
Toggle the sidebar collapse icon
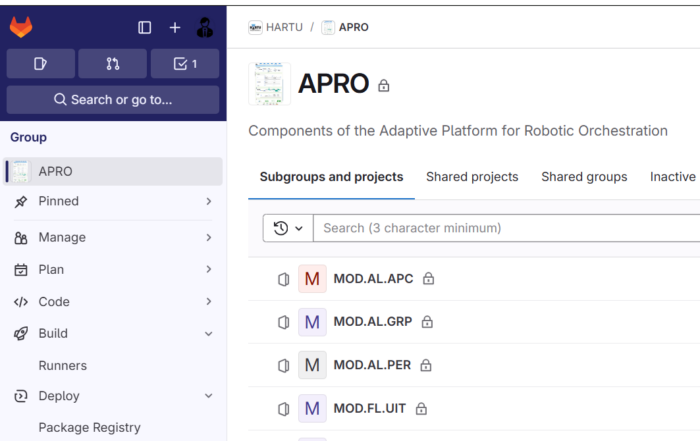point(144,28)
